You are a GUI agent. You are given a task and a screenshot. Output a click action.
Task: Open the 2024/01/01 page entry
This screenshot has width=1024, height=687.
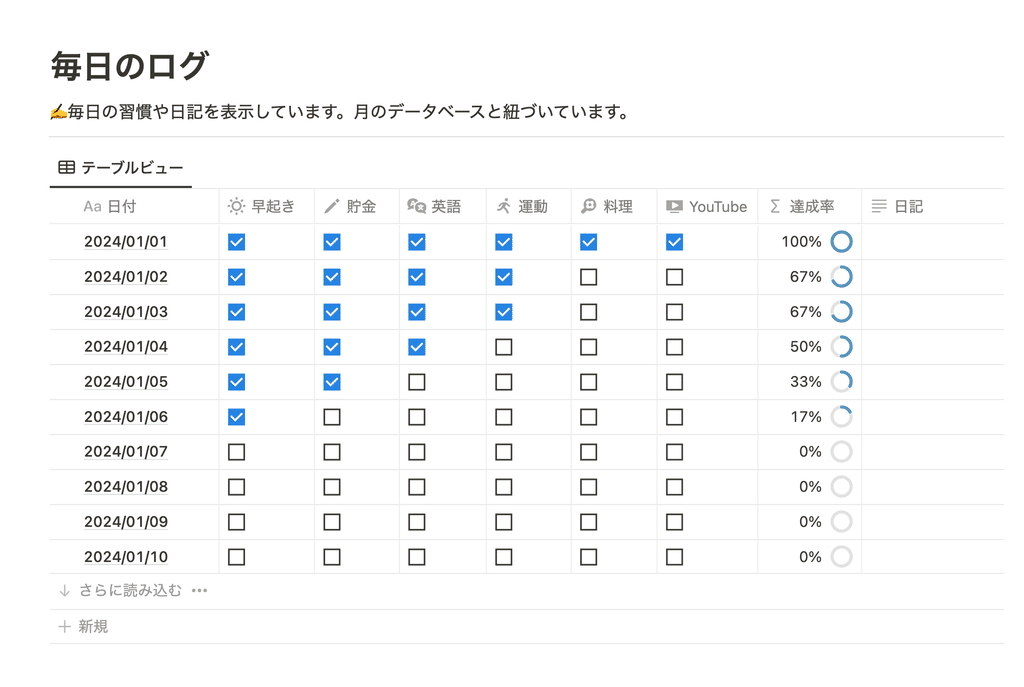(126, 242)
